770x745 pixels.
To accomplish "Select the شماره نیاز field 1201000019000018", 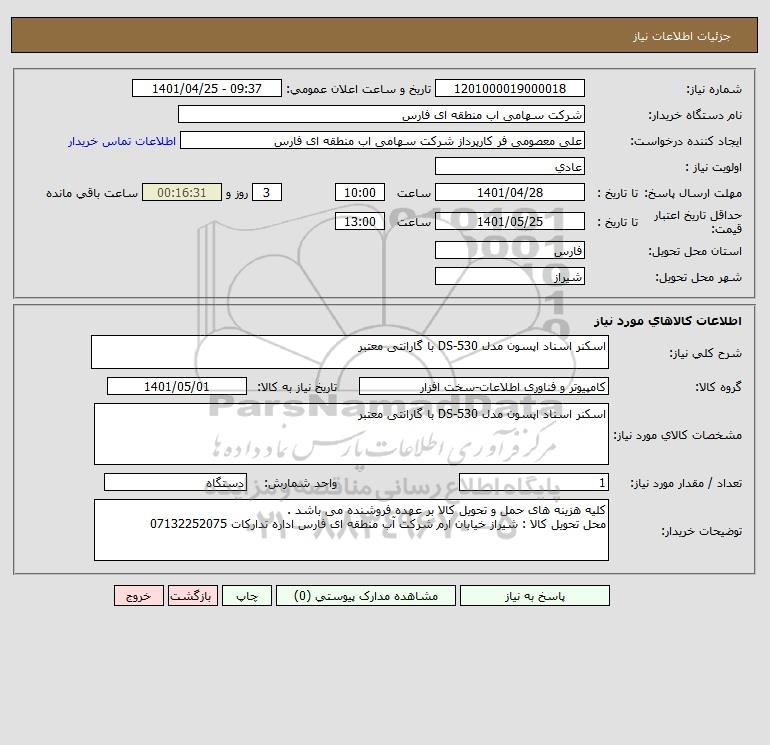I will (x=510, y=88).
